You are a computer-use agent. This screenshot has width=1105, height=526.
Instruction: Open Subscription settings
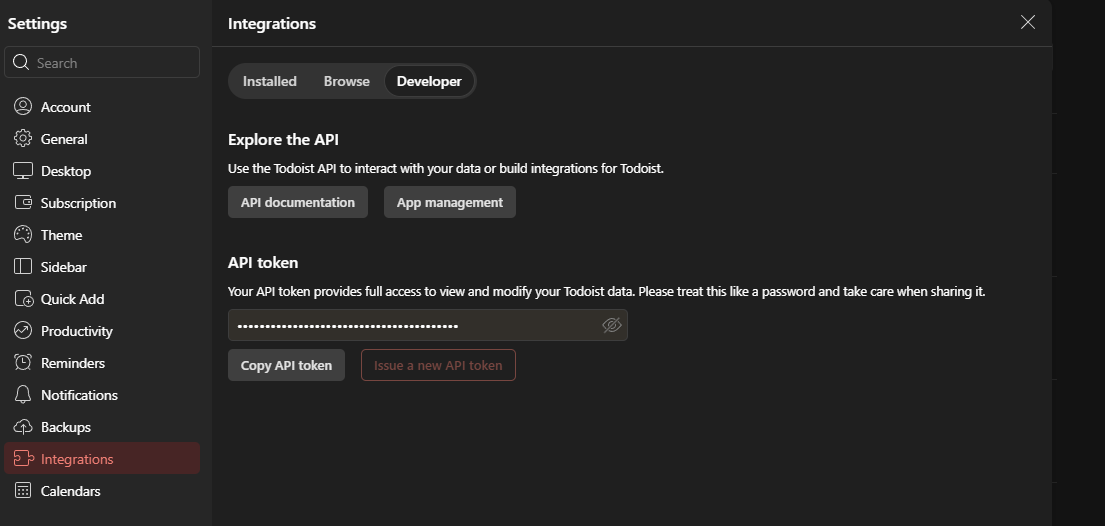(x=102, y=203)
